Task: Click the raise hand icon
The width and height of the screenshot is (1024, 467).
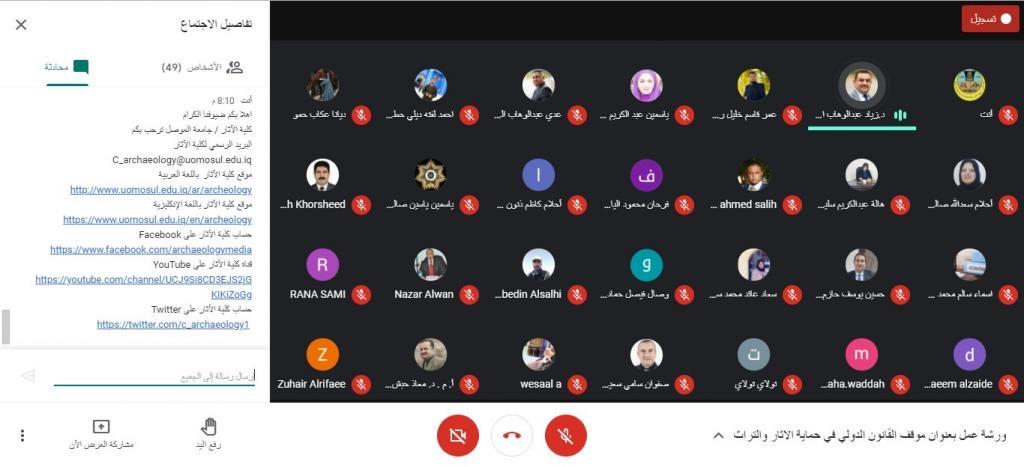Action: (x=209, y=428)
